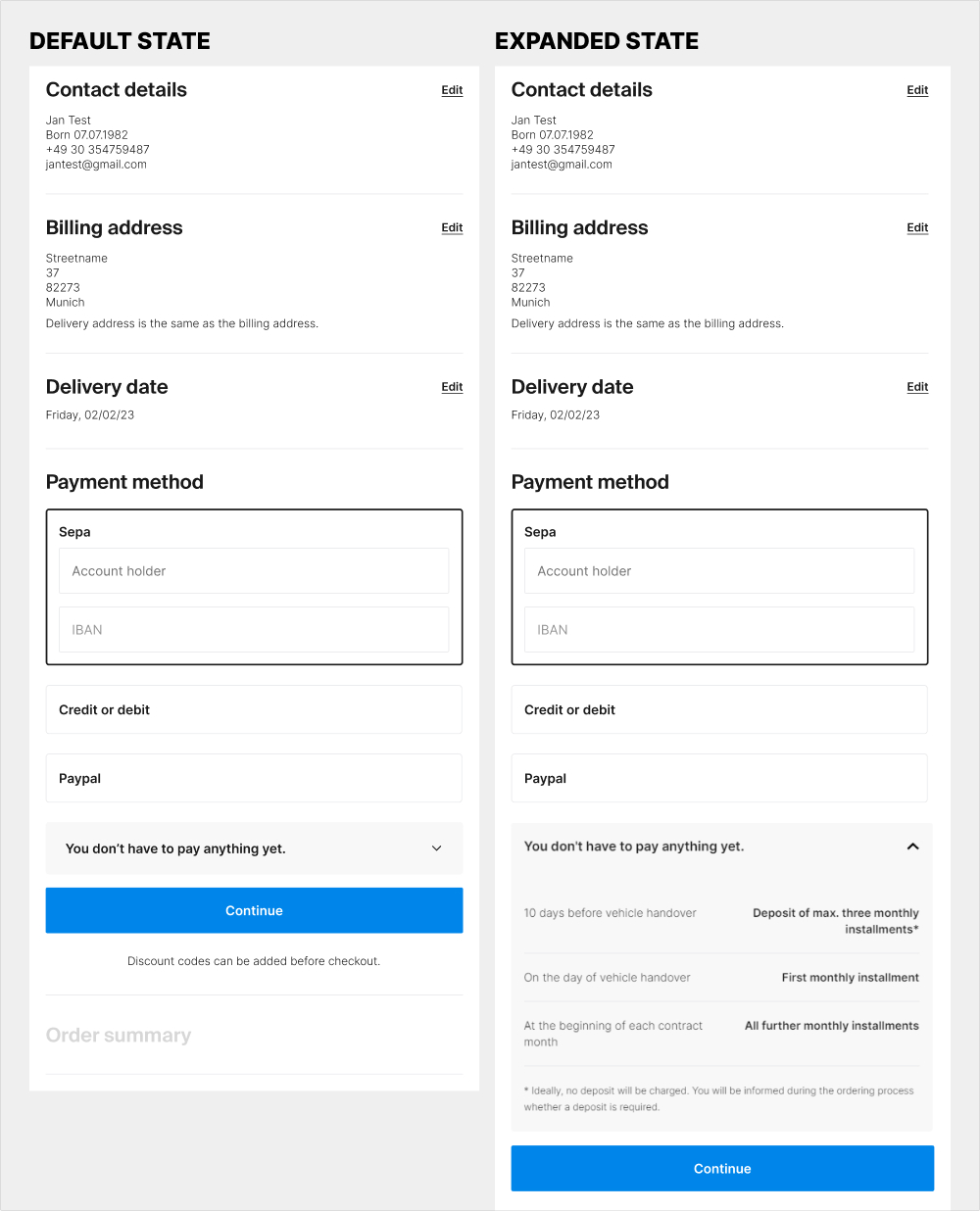This screenshot has height=1211, width=980.
Task: Select Paypal option in default state panel
Action: 254,778
